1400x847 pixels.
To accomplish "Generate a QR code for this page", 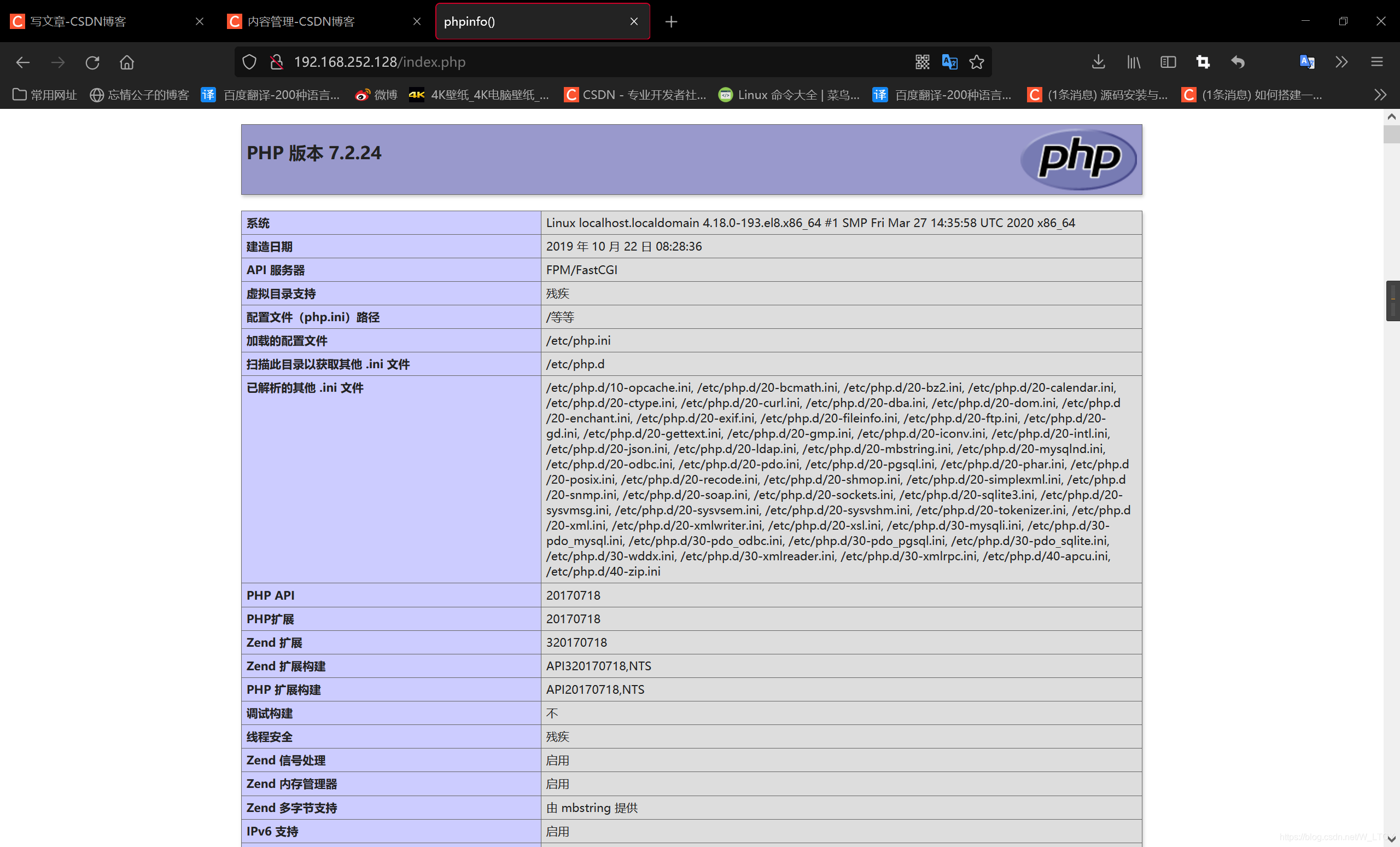I will [922, 62].
